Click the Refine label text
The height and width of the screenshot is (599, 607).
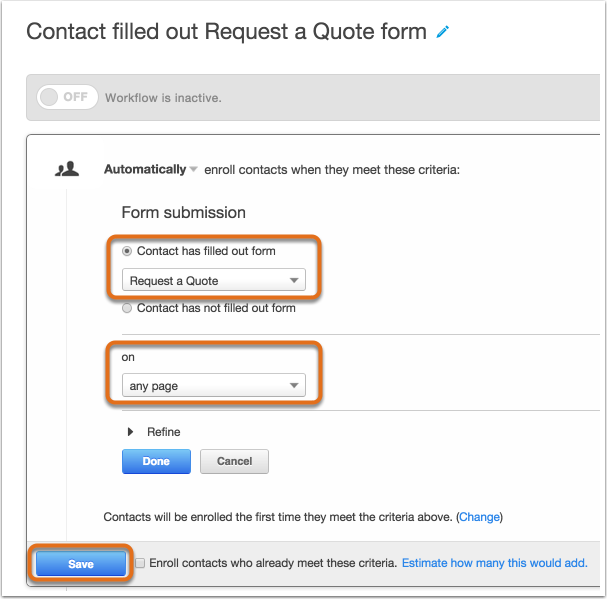tap(163, 432)
